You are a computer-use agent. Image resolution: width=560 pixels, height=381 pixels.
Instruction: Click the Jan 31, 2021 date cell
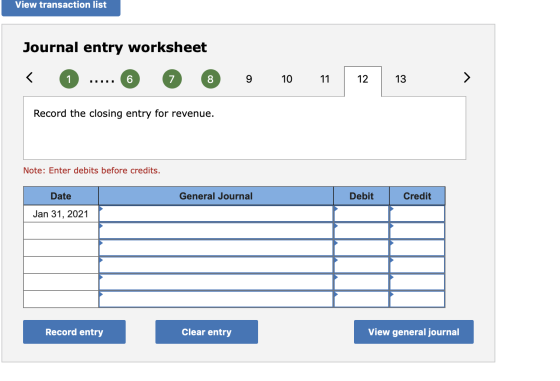[61, 214]
